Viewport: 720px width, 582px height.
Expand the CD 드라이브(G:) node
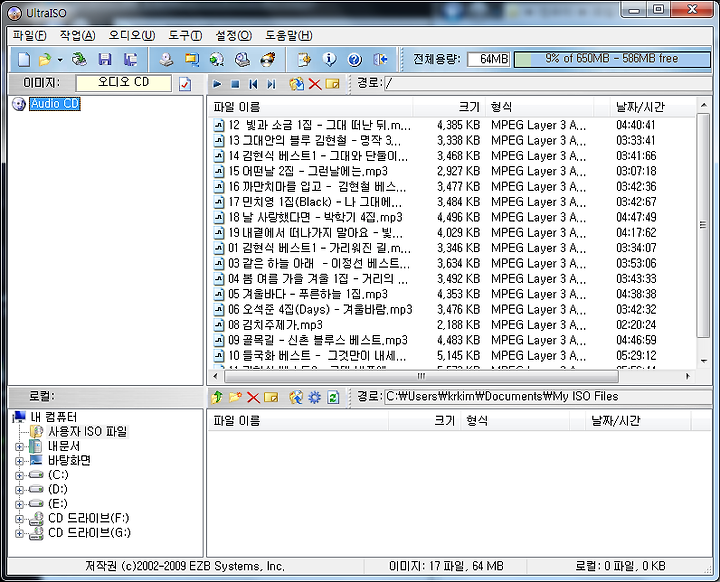point(19,533)
